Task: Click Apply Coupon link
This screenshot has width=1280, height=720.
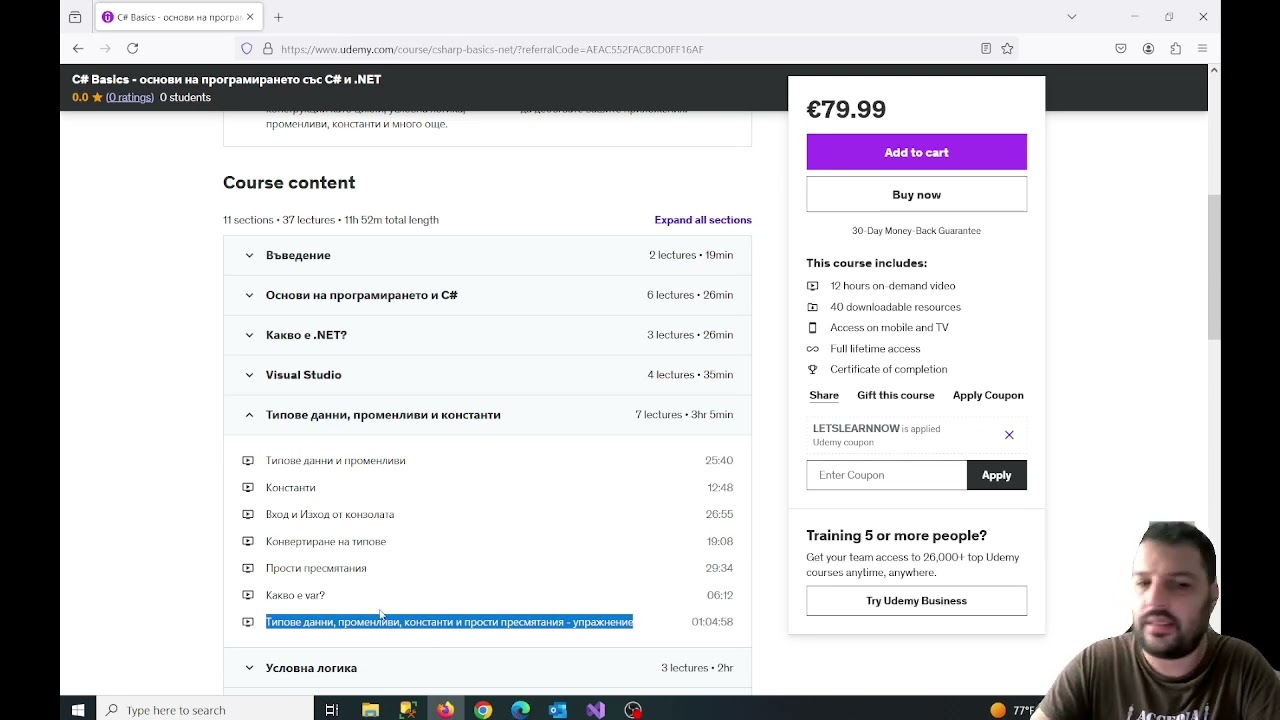Action: [988, 395]
